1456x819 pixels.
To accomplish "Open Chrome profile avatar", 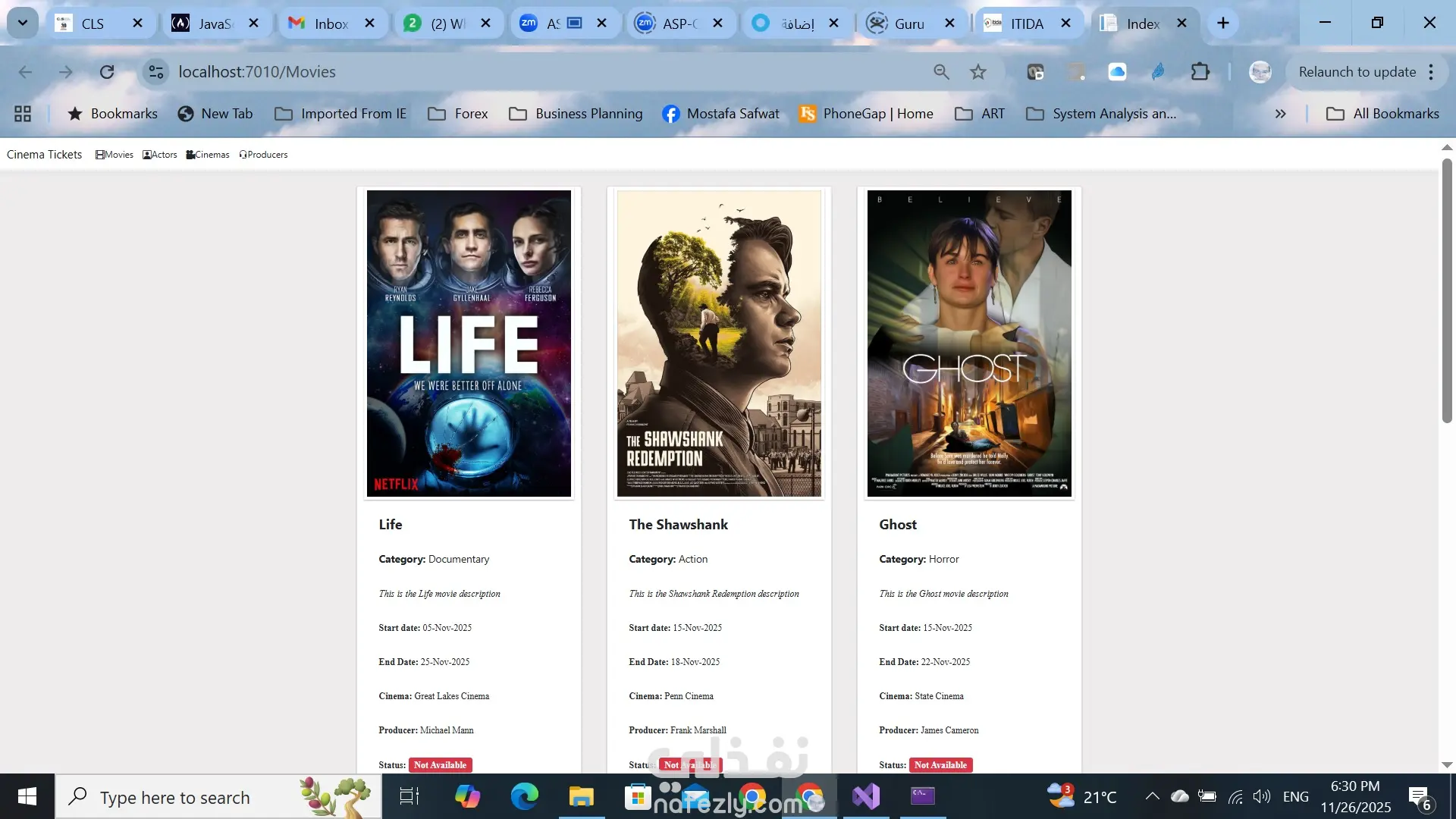I will pyautogui.click(x=1260, y=72).
